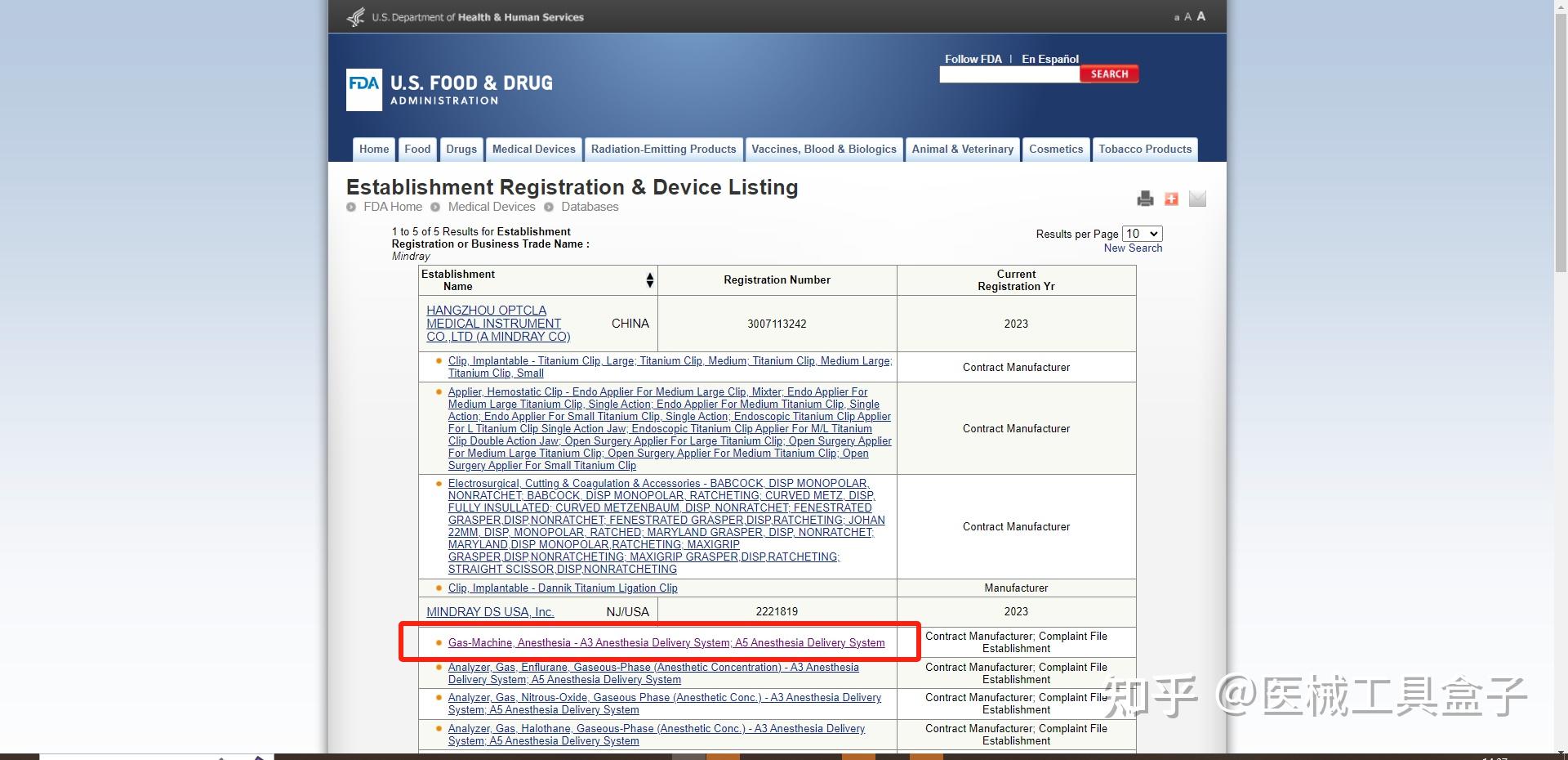
Task: Click CHINA country cell
Action: click(x=630, y=324)
